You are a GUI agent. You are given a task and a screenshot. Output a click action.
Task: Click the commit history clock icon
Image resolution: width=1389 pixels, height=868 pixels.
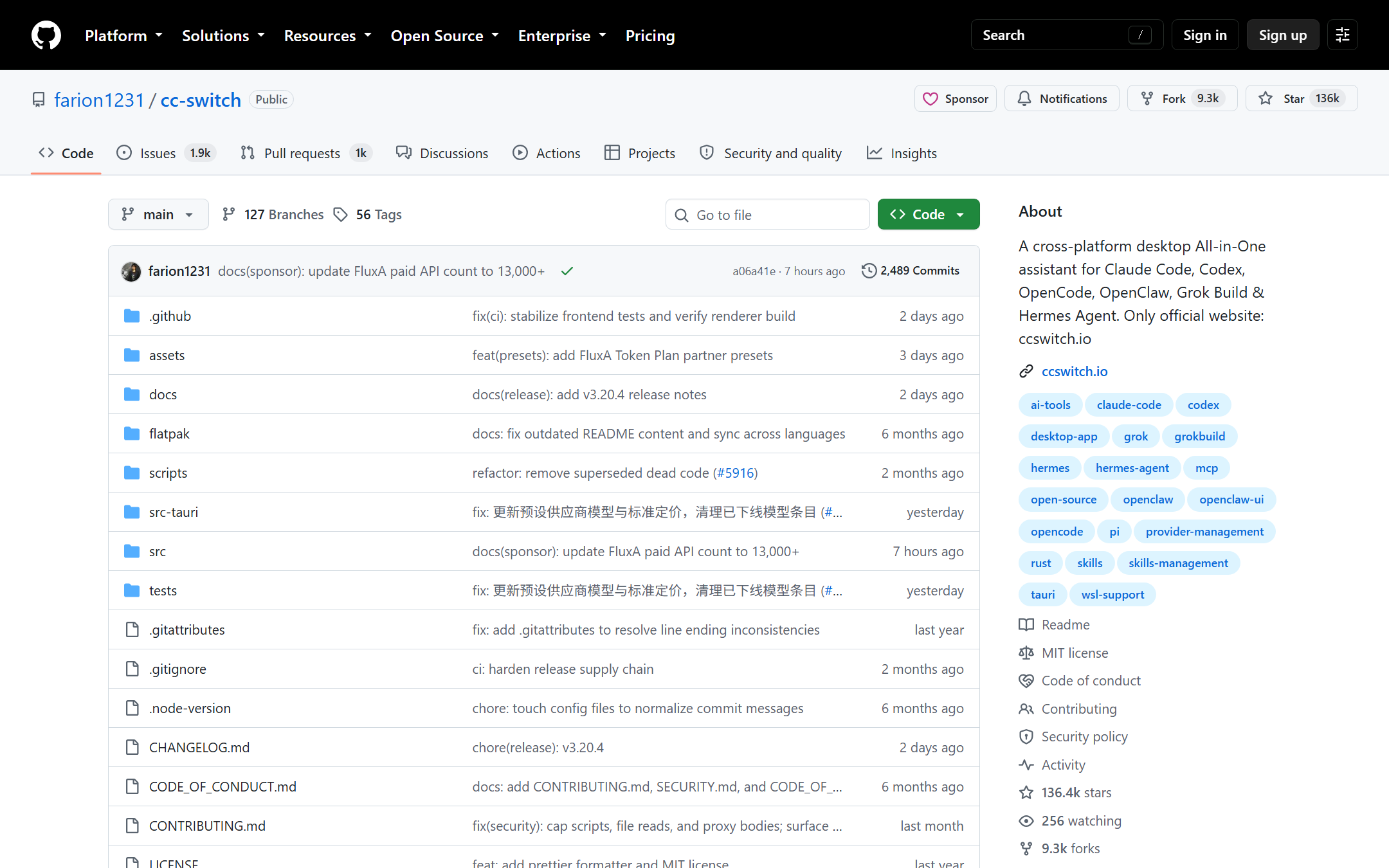pos(869,271)
